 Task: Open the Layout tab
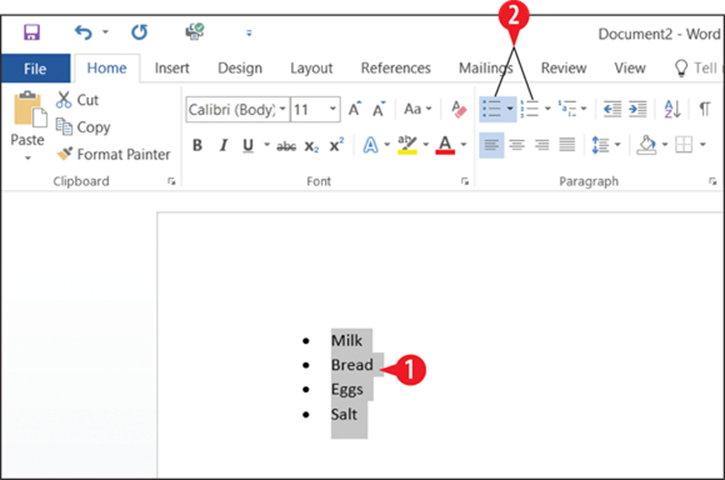point(312,68)
